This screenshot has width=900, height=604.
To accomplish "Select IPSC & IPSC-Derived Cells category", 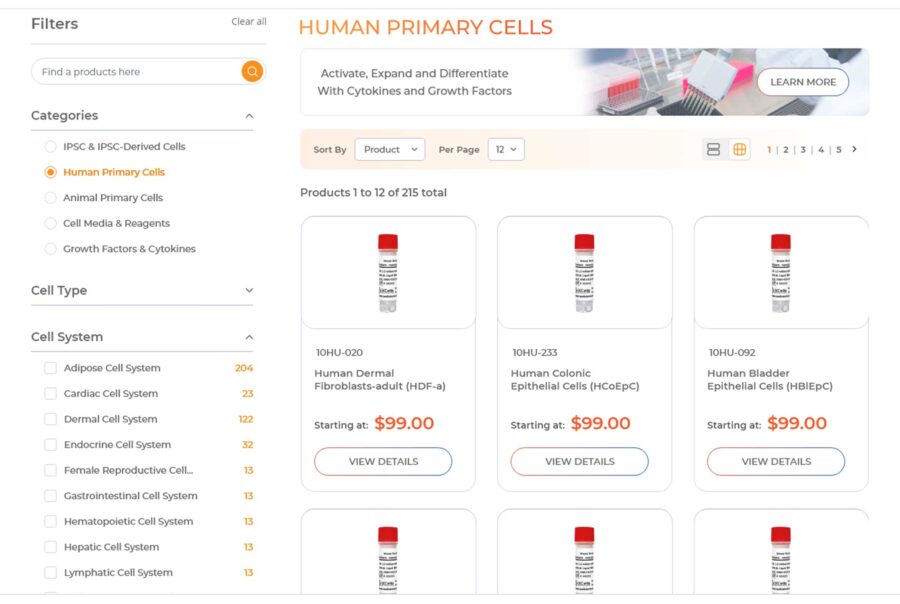I will pyautogui.click(x=51, y=146).
